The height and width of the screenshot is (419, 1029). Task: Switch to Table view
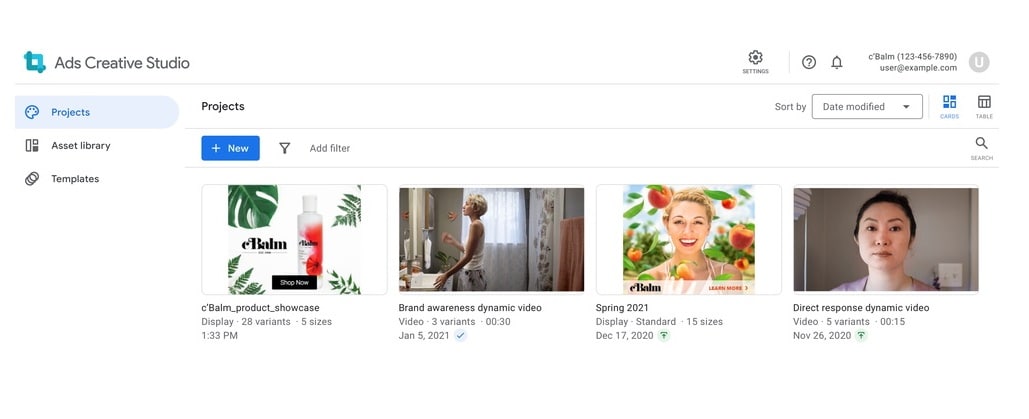coord(984,106)
